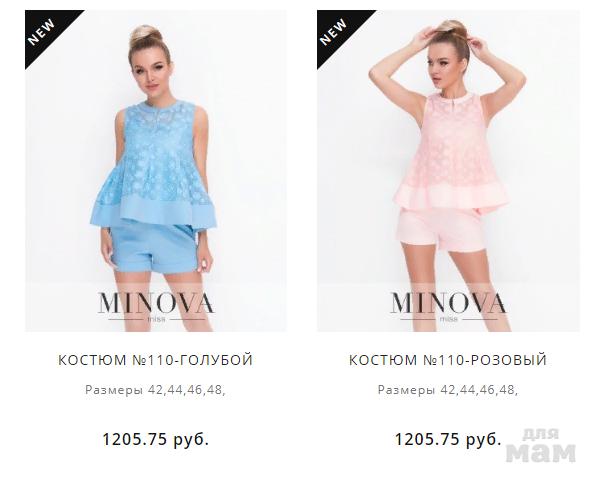Click the pink shorts in the right photo
591x477 pixels.
441,228
